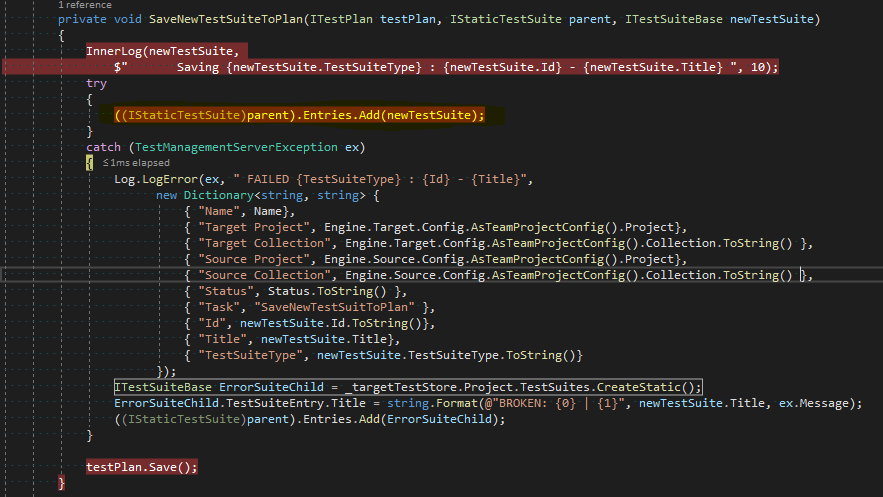Click the CreateStatic method call
This screenshot has height=497, width=883.
[x=639, y=387]
